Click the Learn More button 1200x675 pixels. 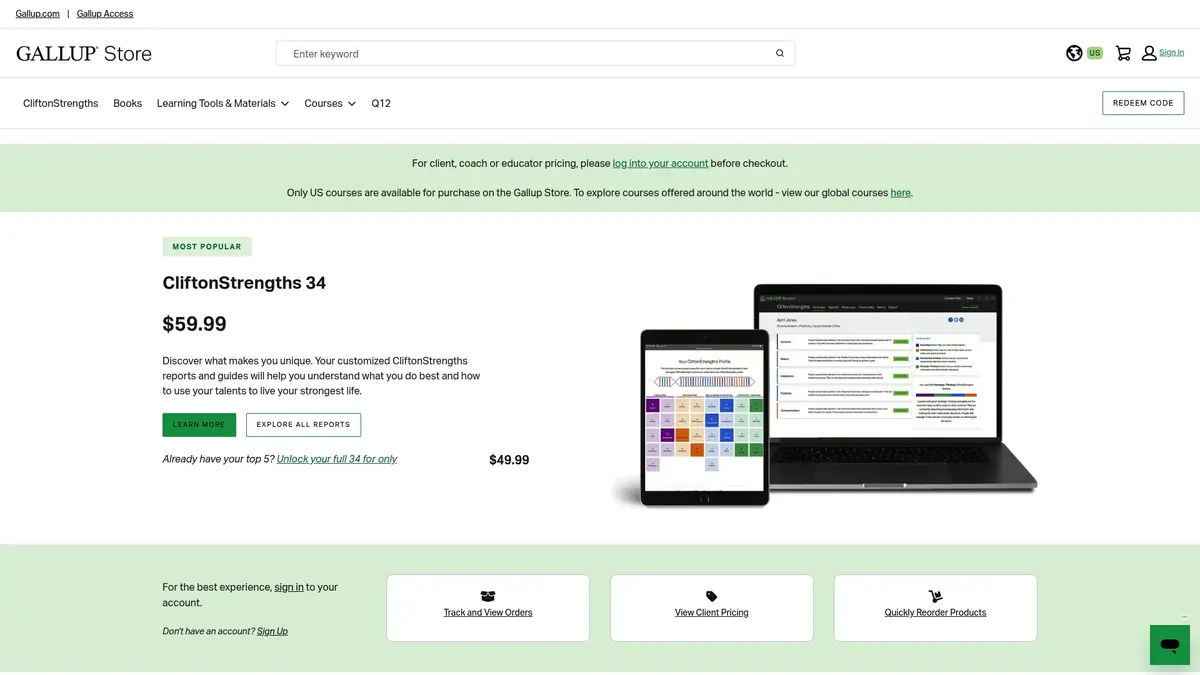tap(199, 425)
